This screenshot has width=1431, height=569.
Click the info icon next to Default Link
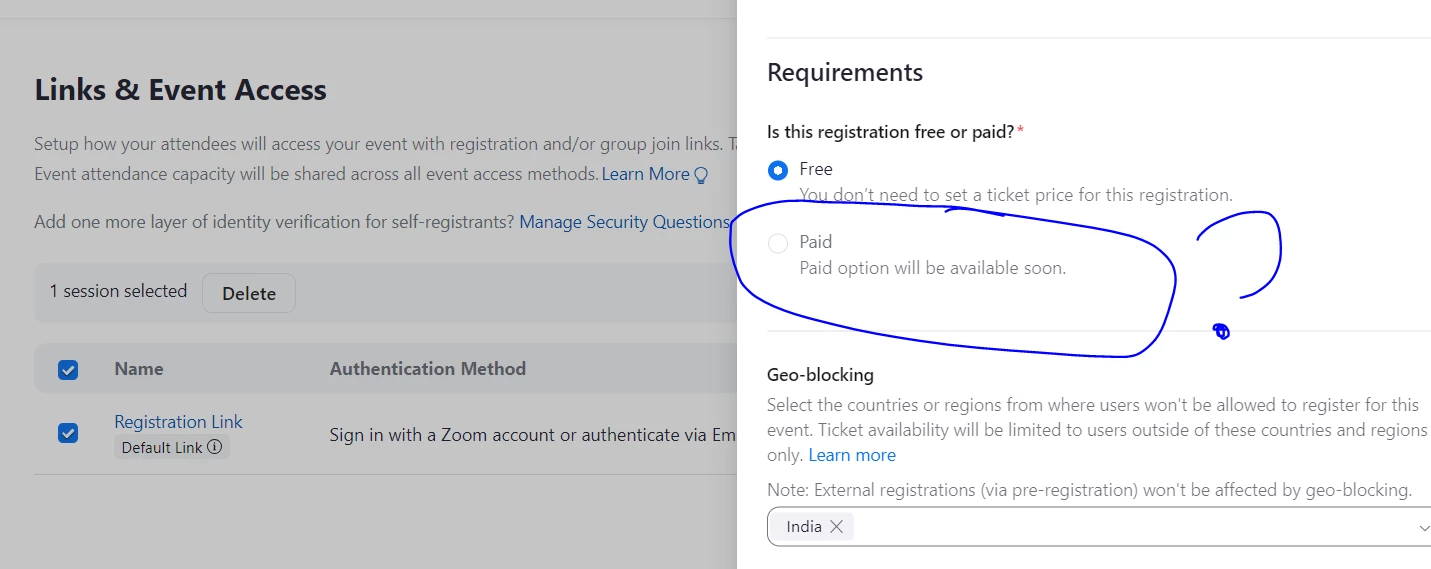[x=215, y=447]
